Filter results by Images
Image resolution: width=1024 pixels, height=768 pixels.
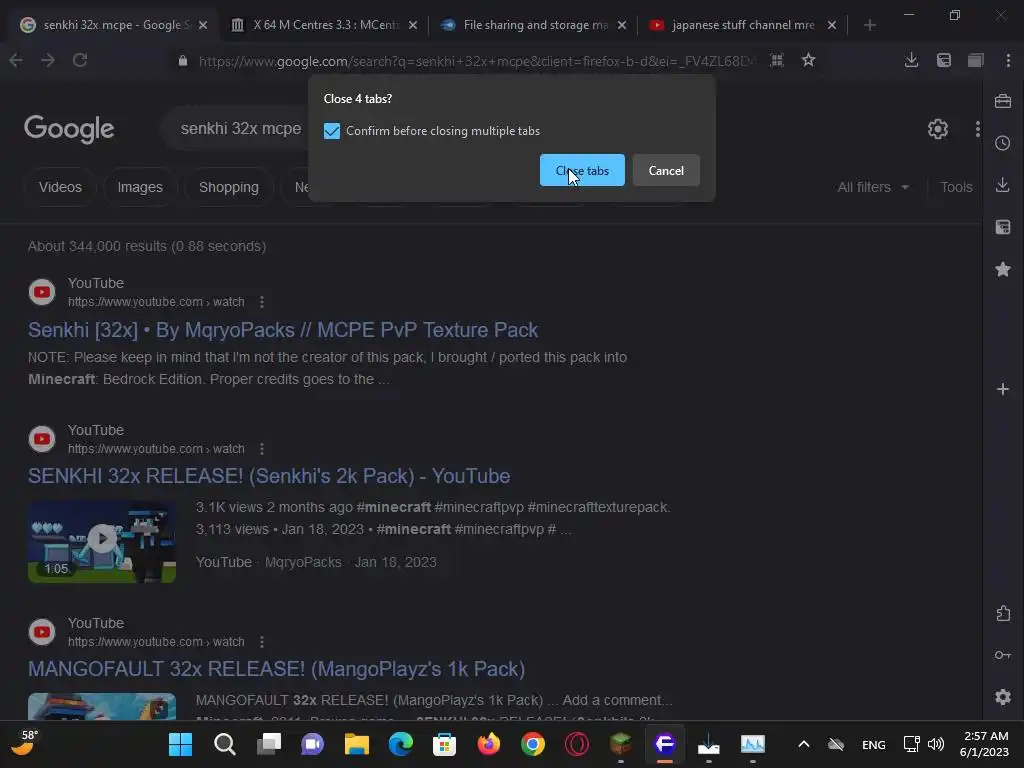pyautogui.click(x=140, y=187)
